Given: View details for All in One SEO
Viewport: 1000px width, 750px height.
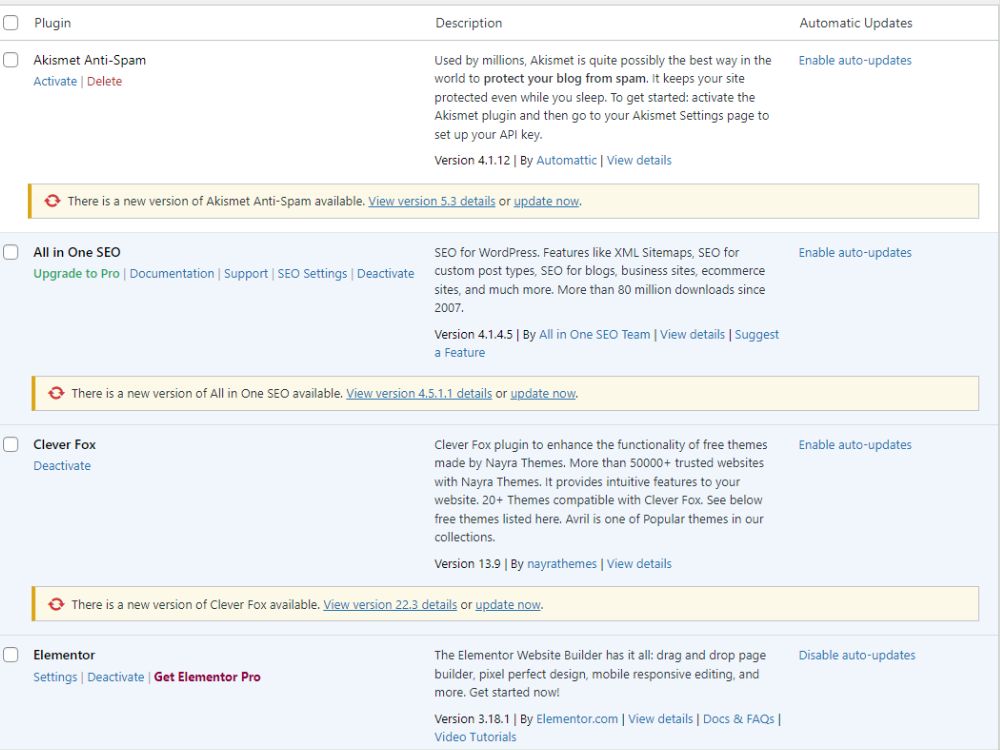Looking at the screenshot, I should click(693, 334).
